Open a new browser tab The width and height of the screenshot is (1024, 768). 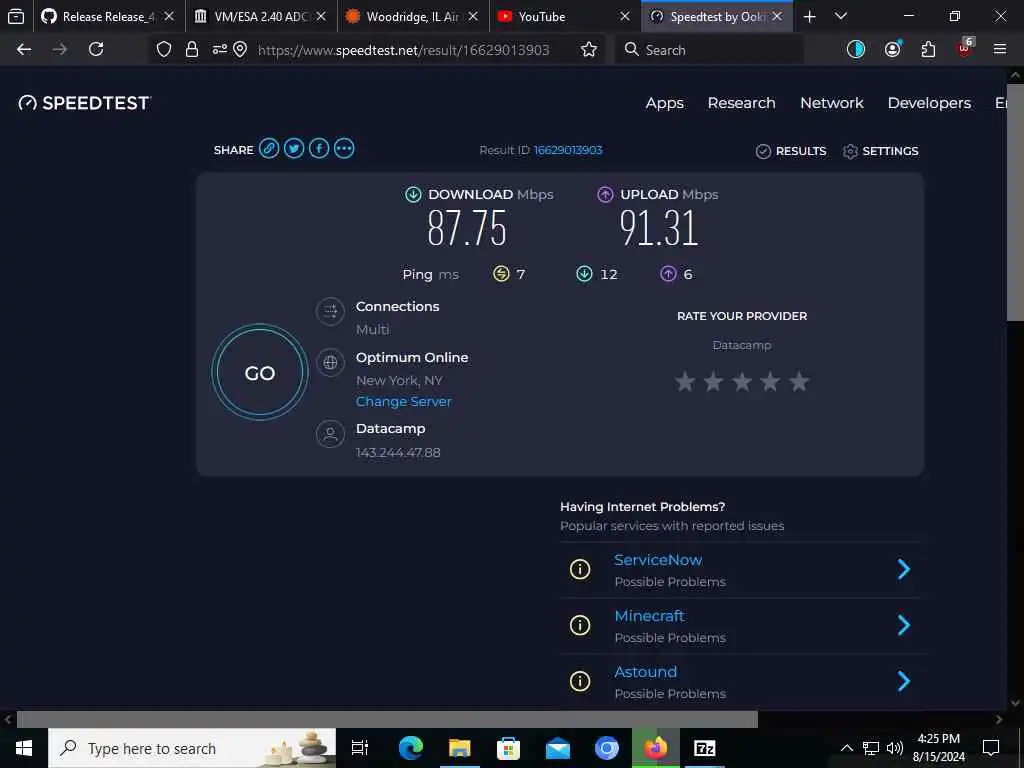pos(809,16)
